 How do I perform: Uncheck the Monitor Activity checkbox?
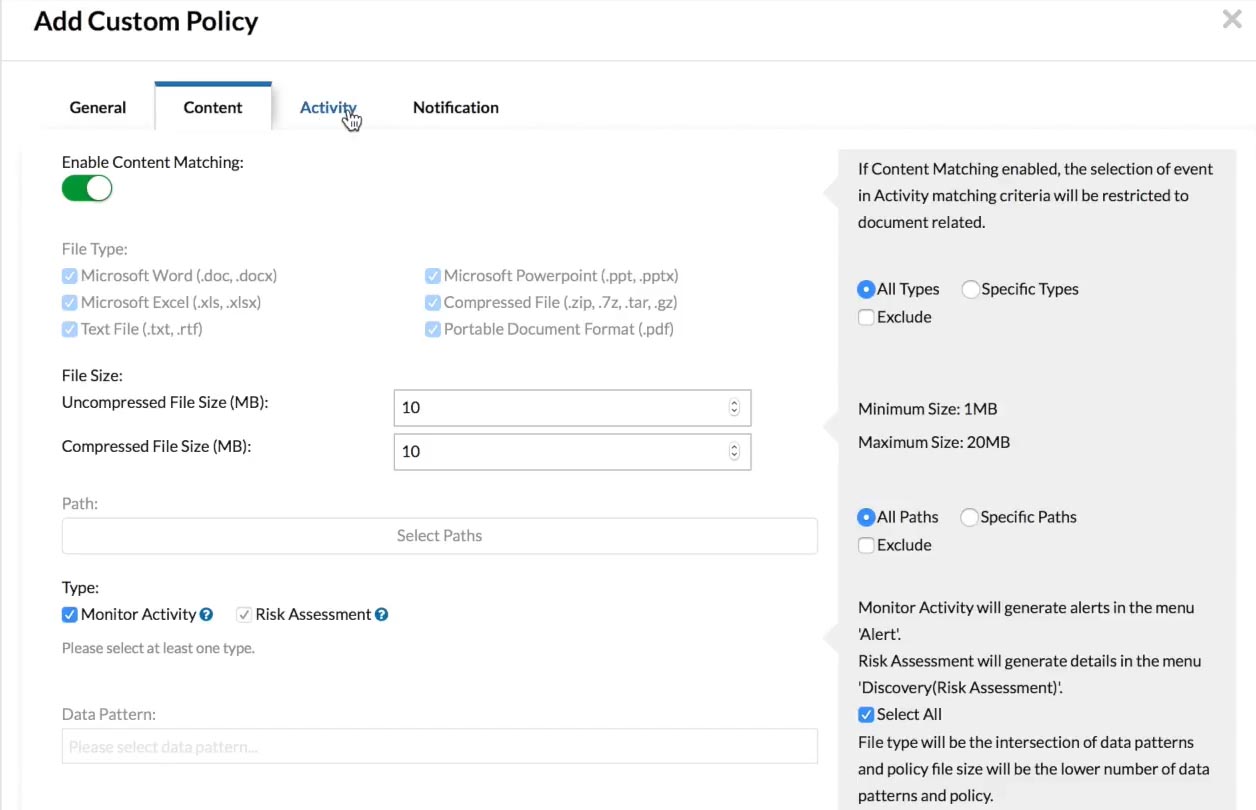click(x=70, y=615)
